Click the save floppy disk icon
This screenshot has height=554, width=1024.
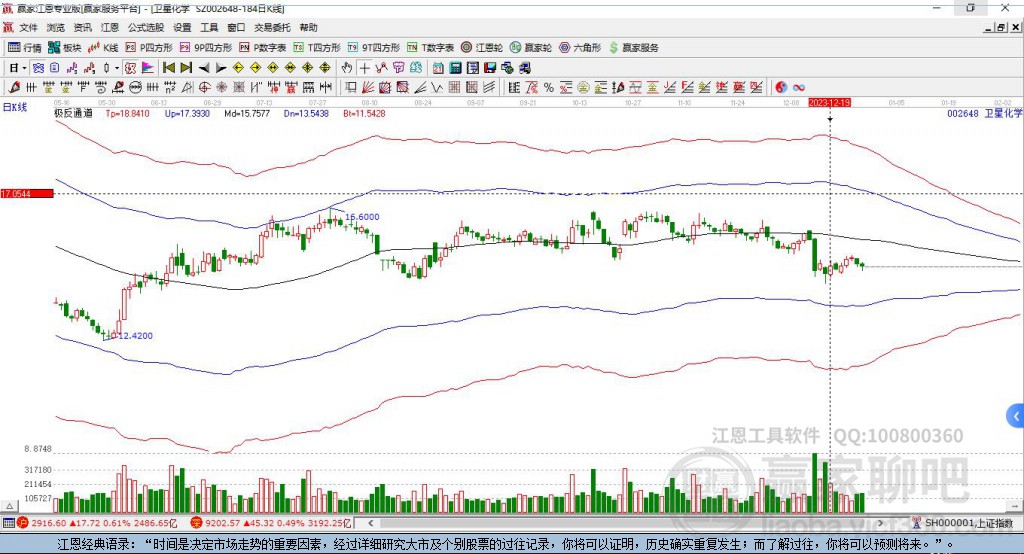(490, 68)
